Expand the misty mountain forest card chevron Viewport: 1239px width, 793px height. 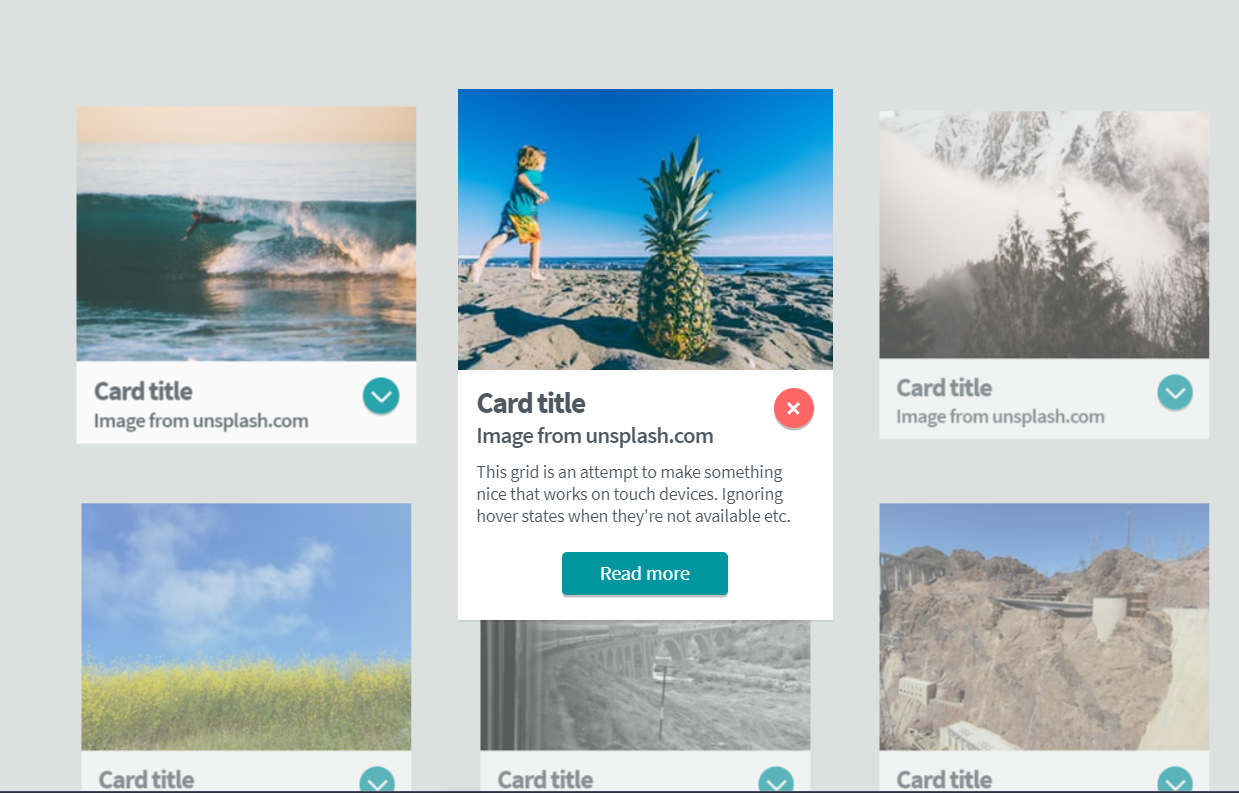[1175, 392]
